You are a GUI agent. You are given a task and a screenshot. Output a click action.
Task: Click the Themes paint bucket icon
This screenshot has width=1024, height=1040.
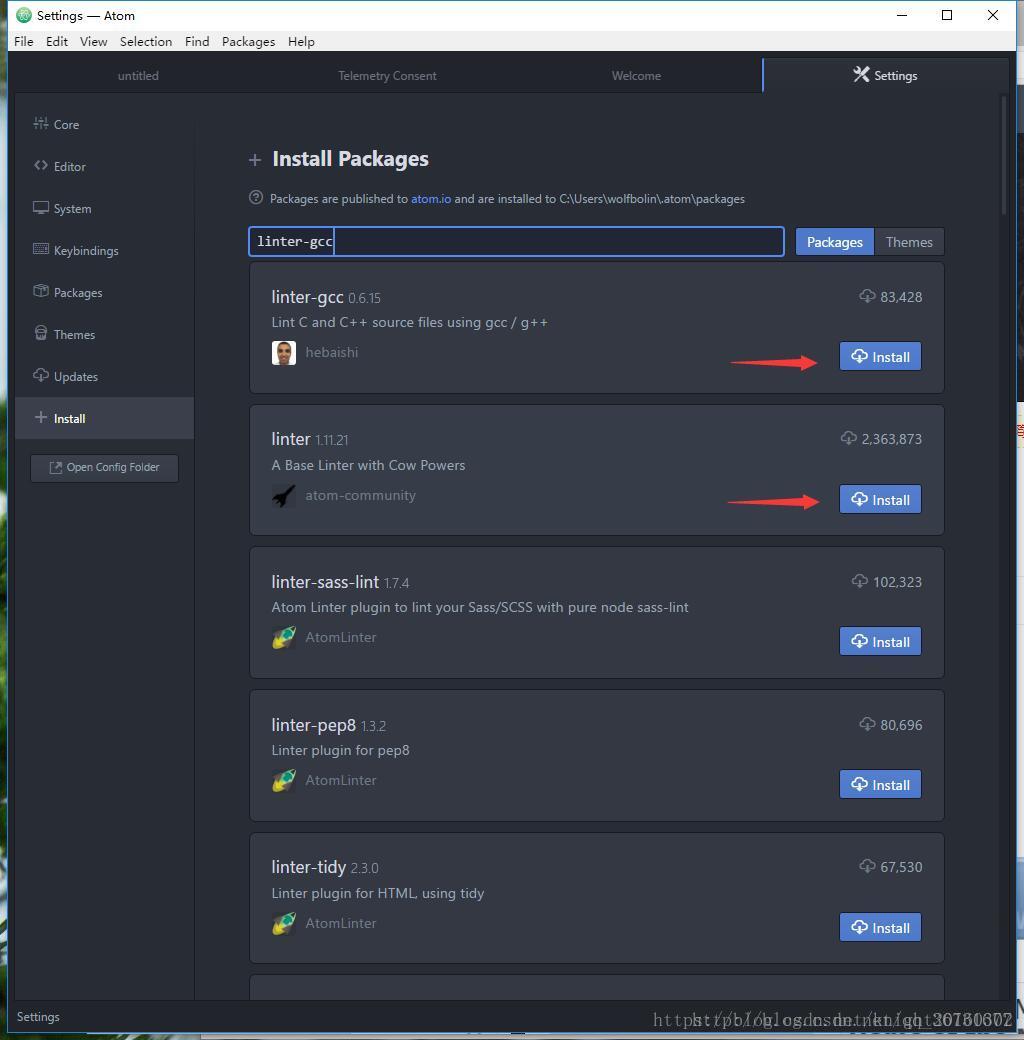point(41,333)
